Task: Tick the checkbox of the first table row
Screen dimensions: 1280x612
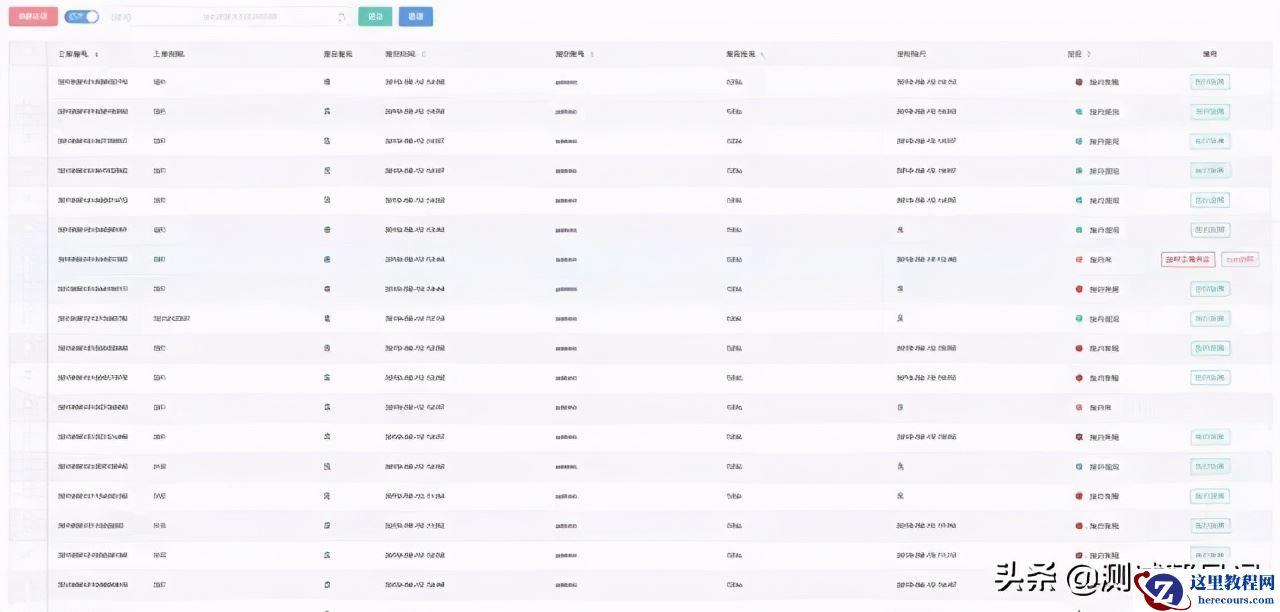Action: coord(27,82)
